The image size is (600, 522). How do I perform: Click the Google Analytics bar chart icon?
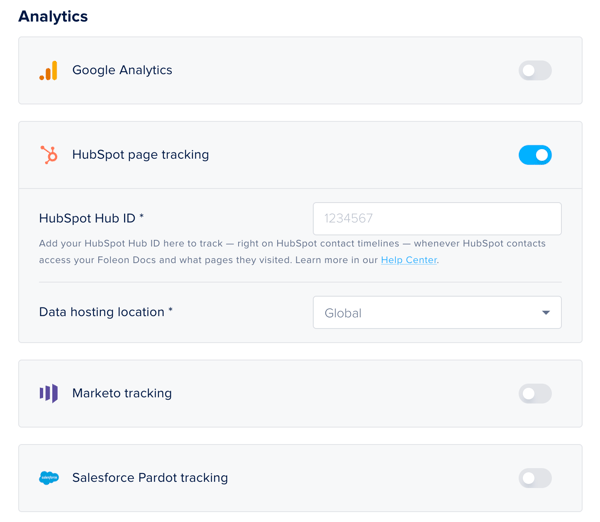click(48, 70)
